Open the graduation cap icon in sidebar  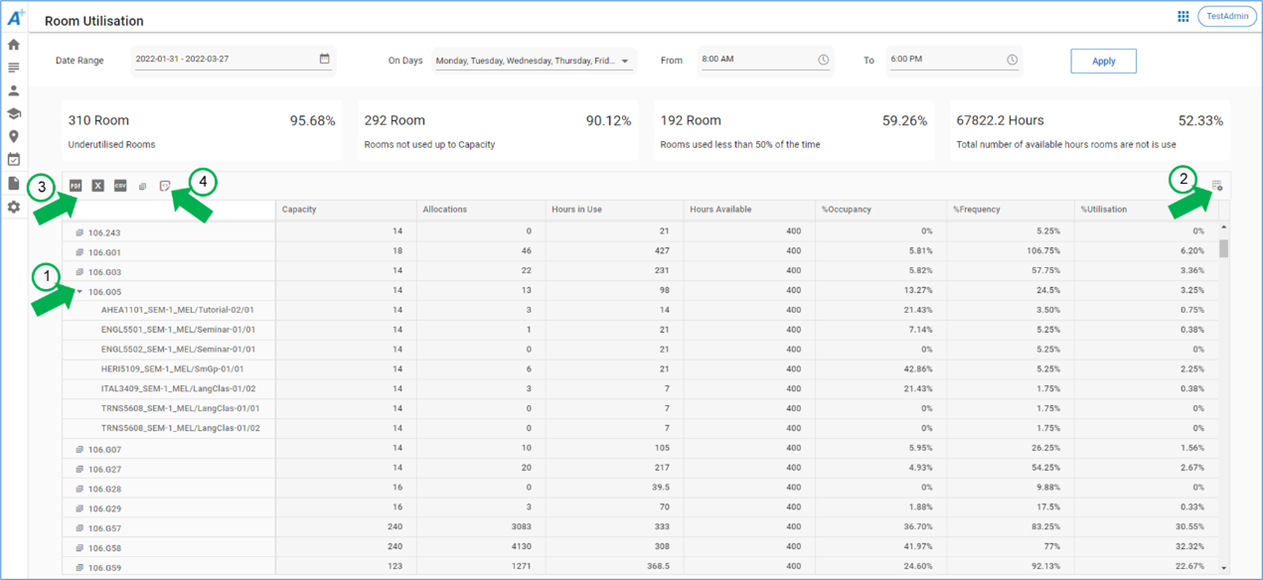[x=14, y=114]
